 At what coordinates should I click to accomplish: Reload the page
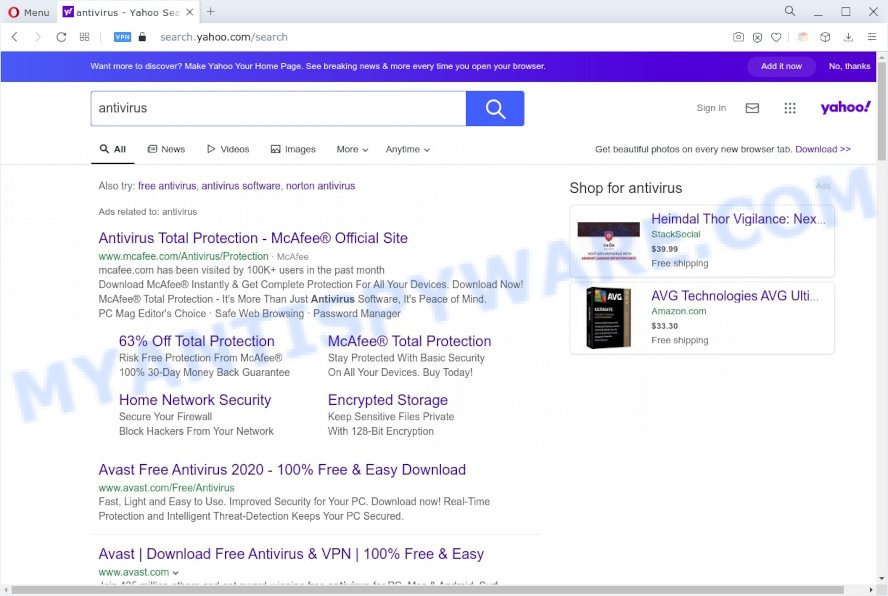click(61, 37)
